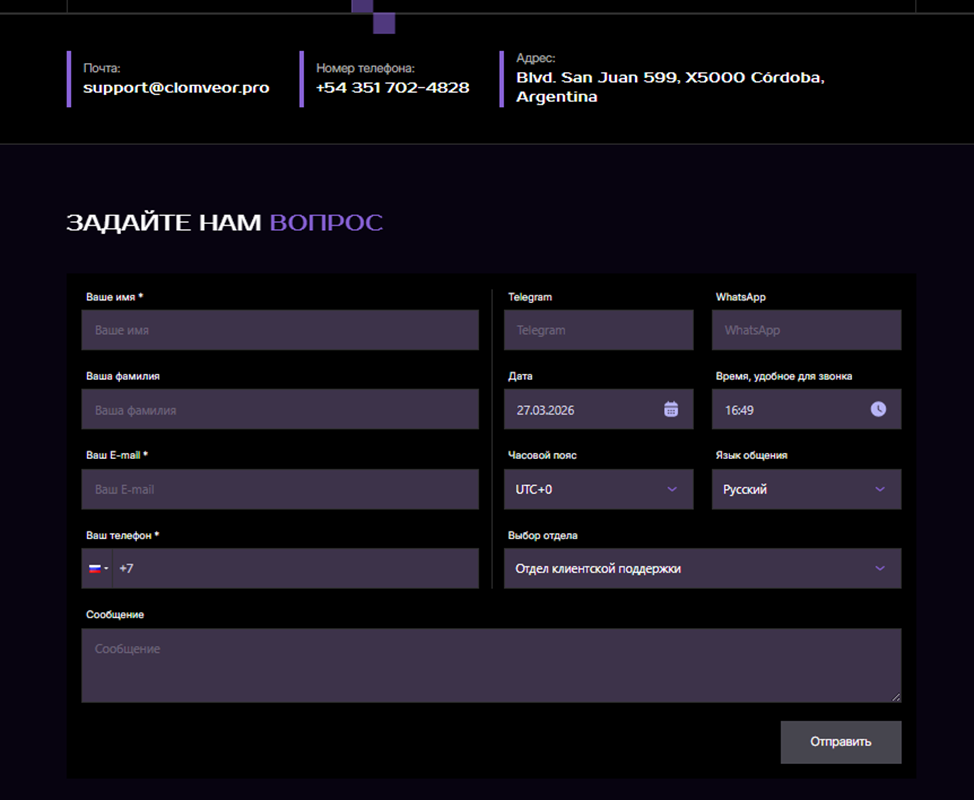Click the clock icon in time field
Screen dimensions: 974x800
click(878, 409)
